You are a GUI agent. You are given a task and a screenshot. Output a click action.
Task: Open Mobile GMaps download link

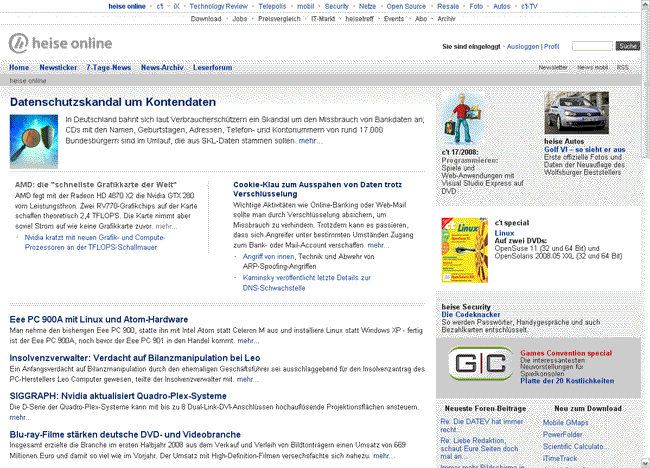565,423
